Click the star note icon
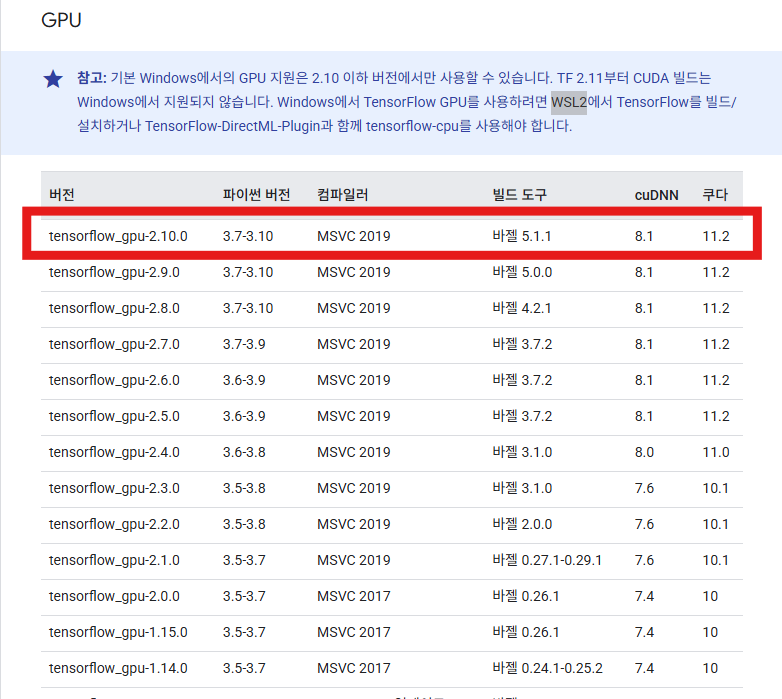This screenshot has width=782, height=699. pos(53,79)
